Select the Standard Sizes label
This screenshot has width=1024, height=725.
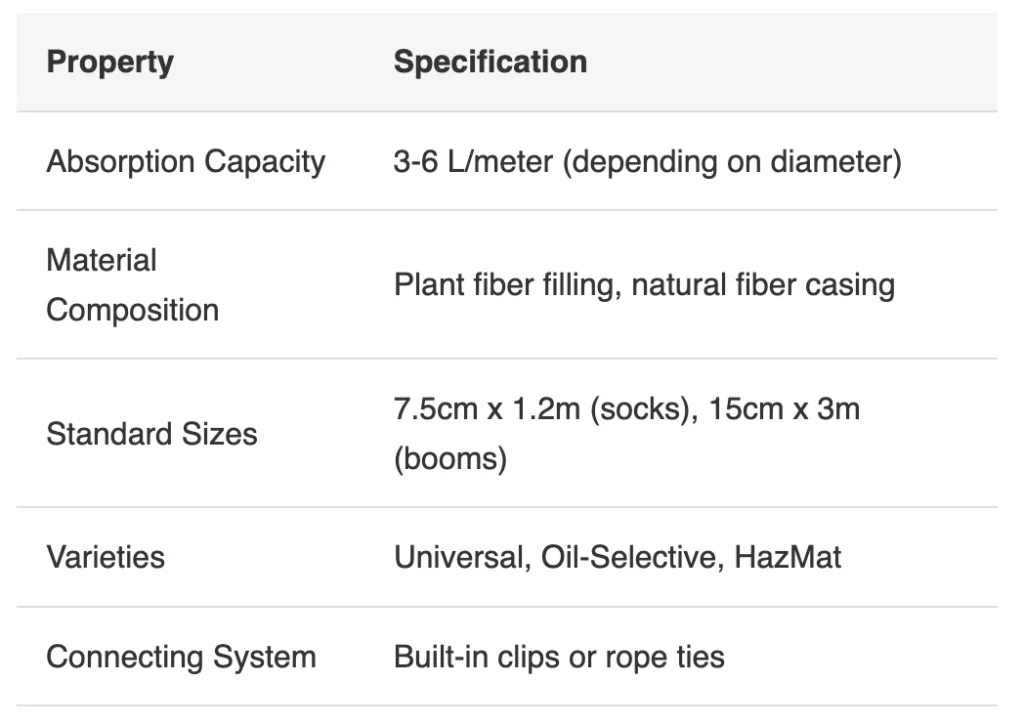coord(152,434)
